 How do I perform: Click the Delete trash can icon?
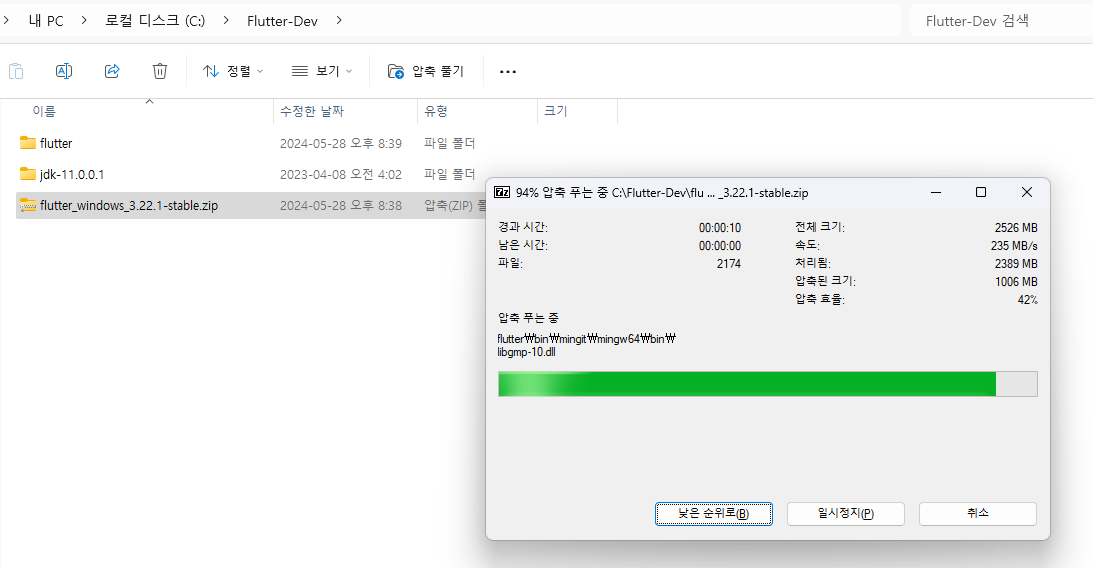pos(160,71)
